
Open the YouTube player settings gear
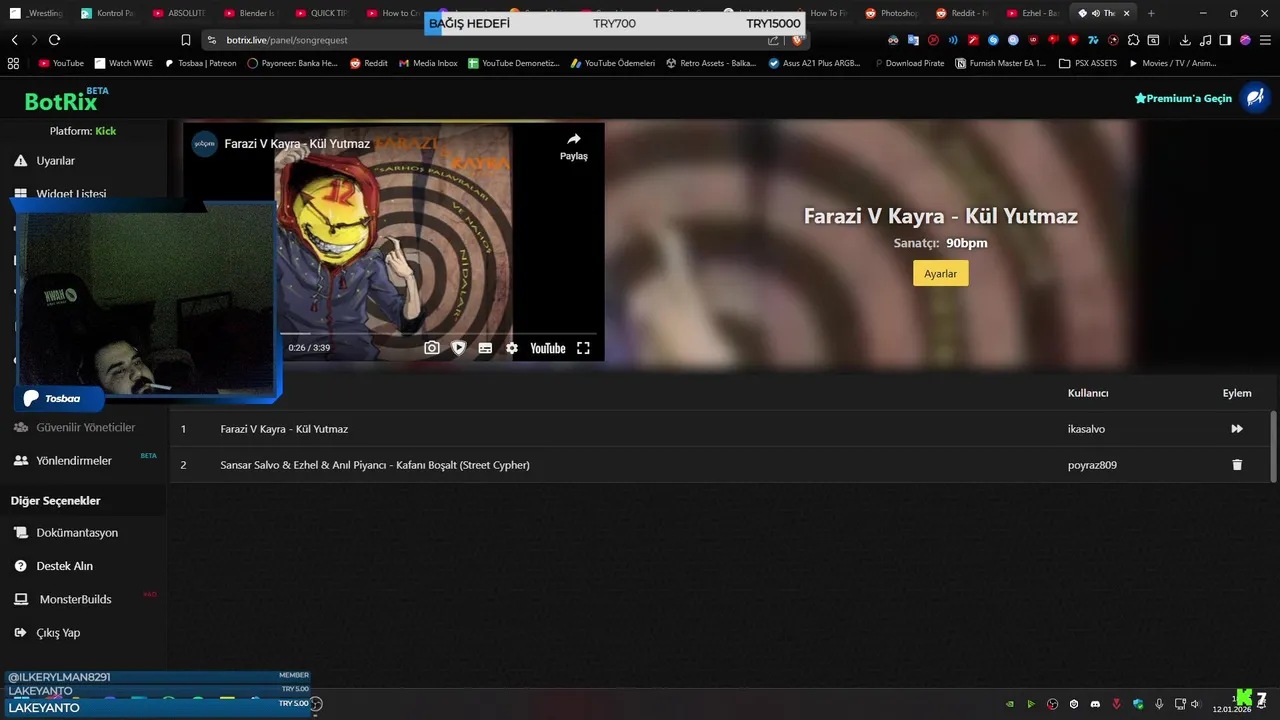[512, 348]
